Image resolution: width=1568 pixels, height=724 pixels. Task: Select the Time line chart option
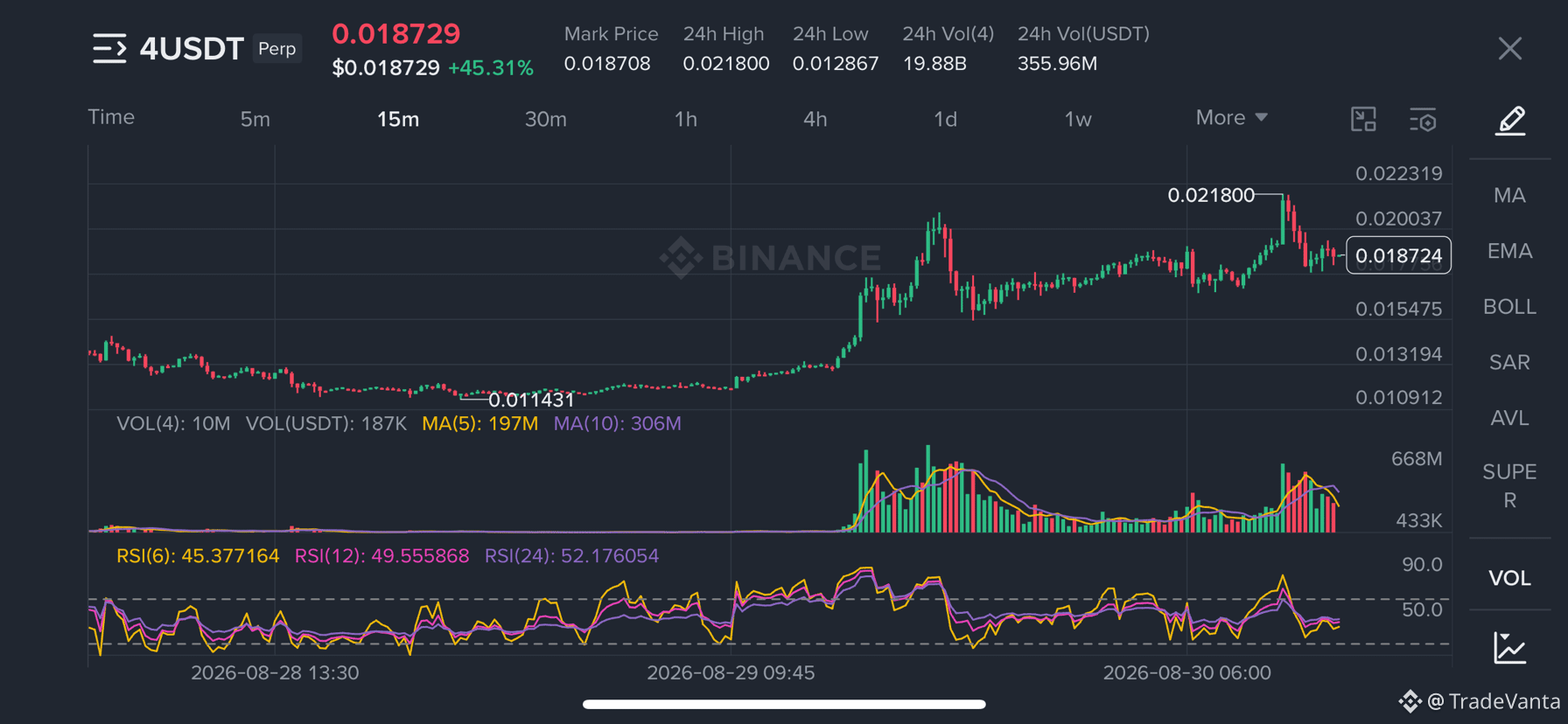(111, 117)
